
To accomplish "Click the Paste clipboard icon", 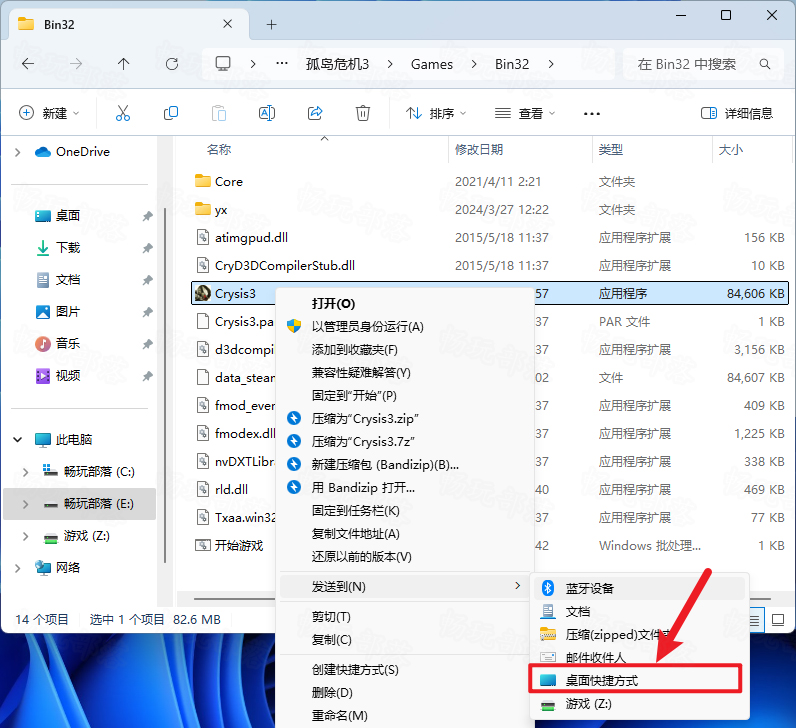I will [219, 113].
